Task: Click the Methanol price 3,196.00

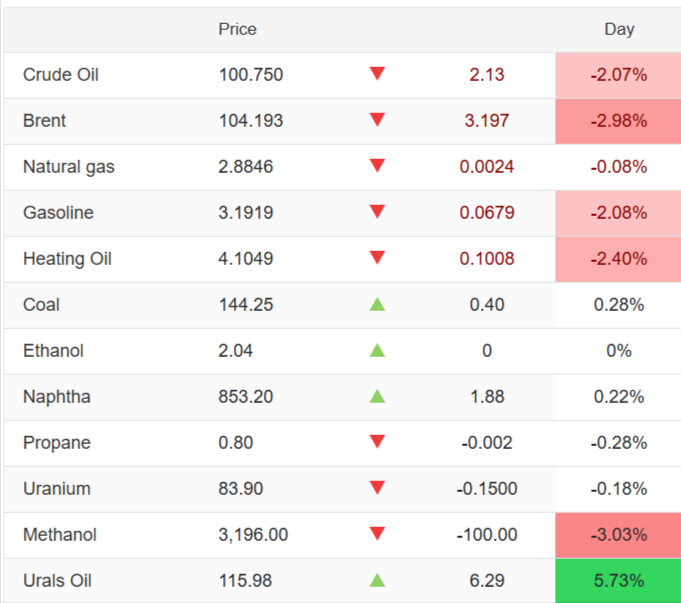Action: tap(253, 535)
